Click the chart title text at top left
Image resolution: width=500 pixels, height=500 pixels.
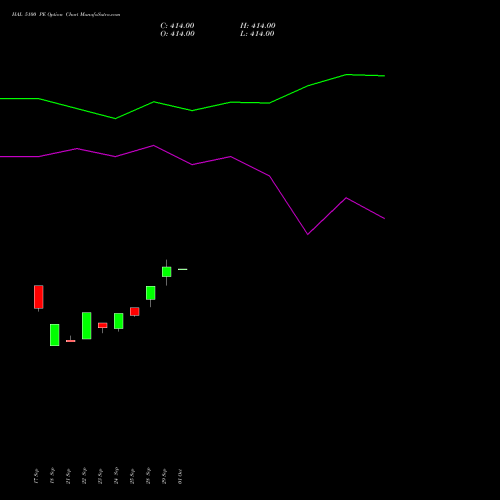pos(66,15)
